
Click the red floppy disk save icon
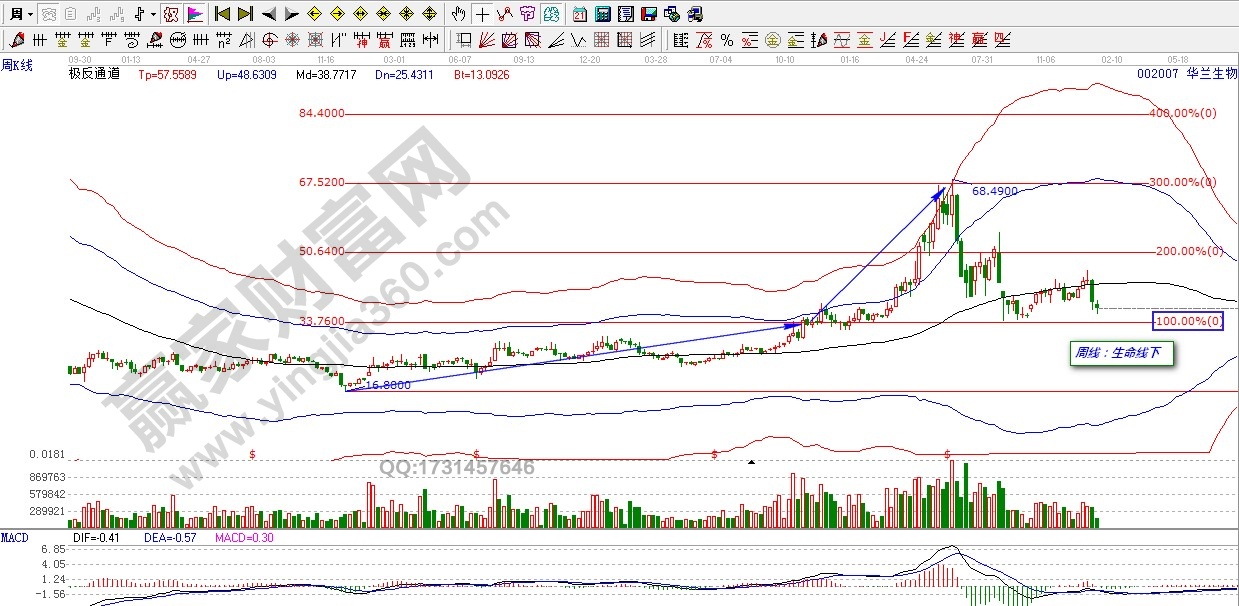click(648, 14)
